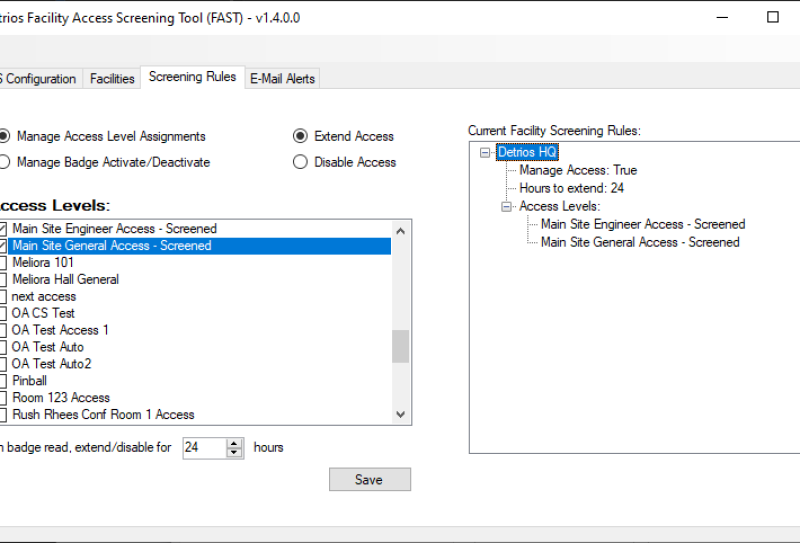Screen dimensions: 800x543
Task: Enable the OA CS Test checkbox
Action: point(4,313)
